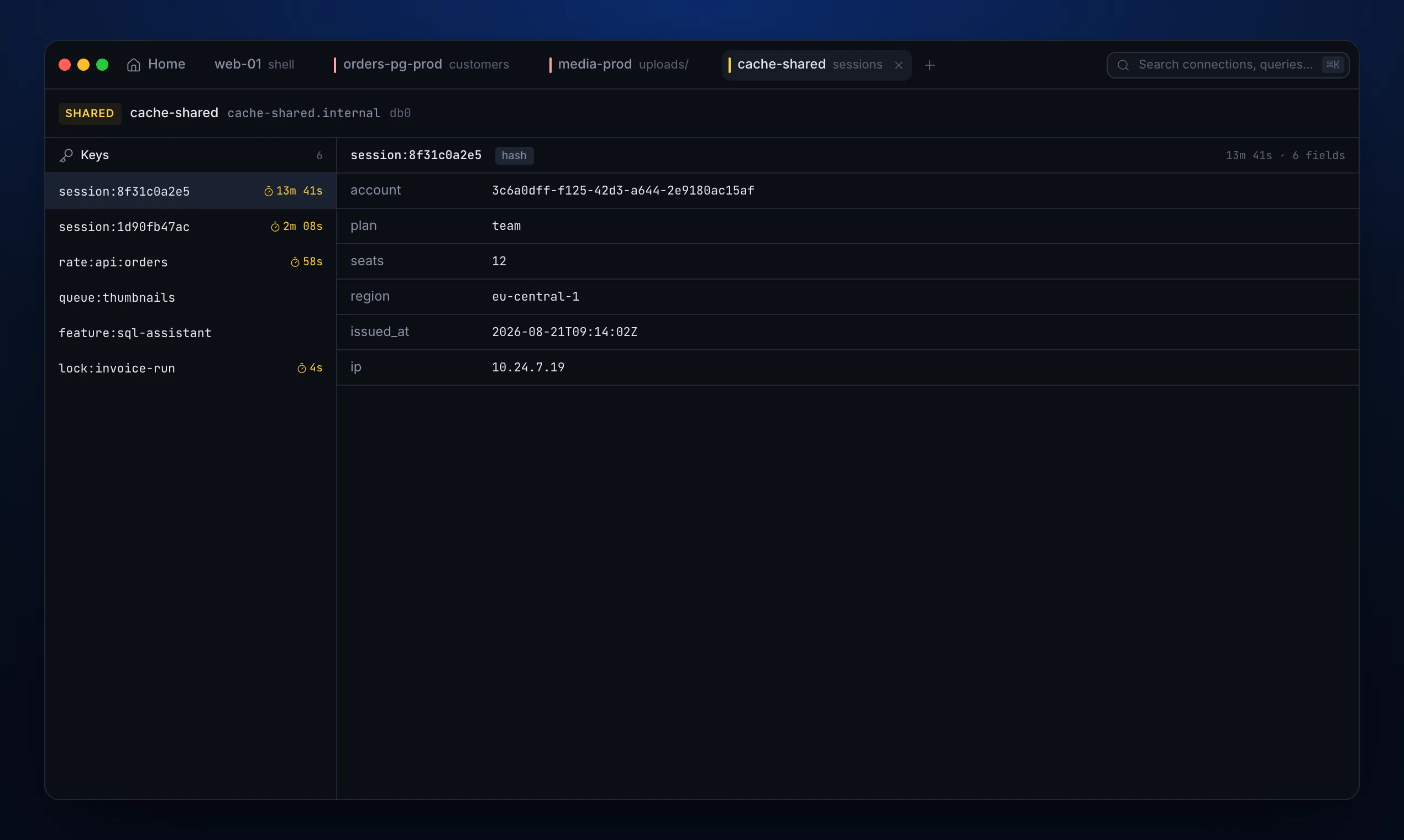Click the key icon beside Keys

66,156
